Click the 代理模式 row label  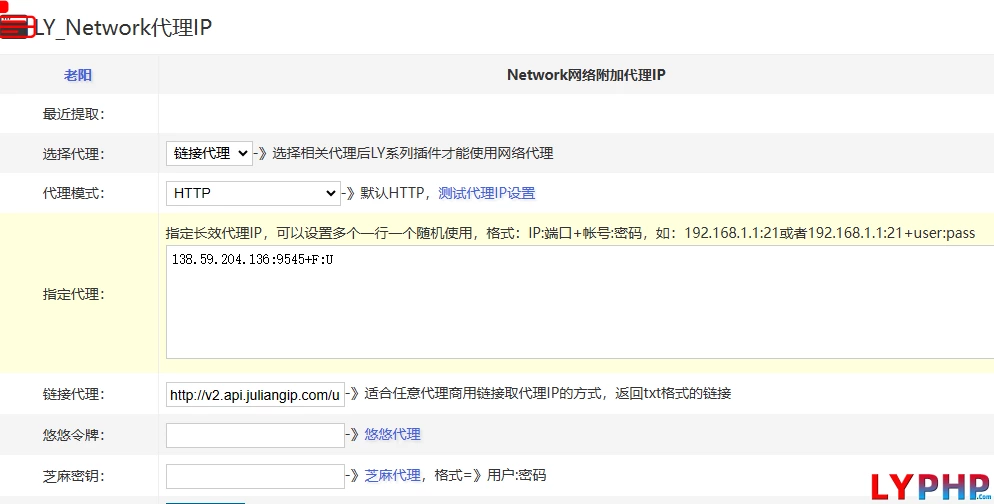coord(73,193)
